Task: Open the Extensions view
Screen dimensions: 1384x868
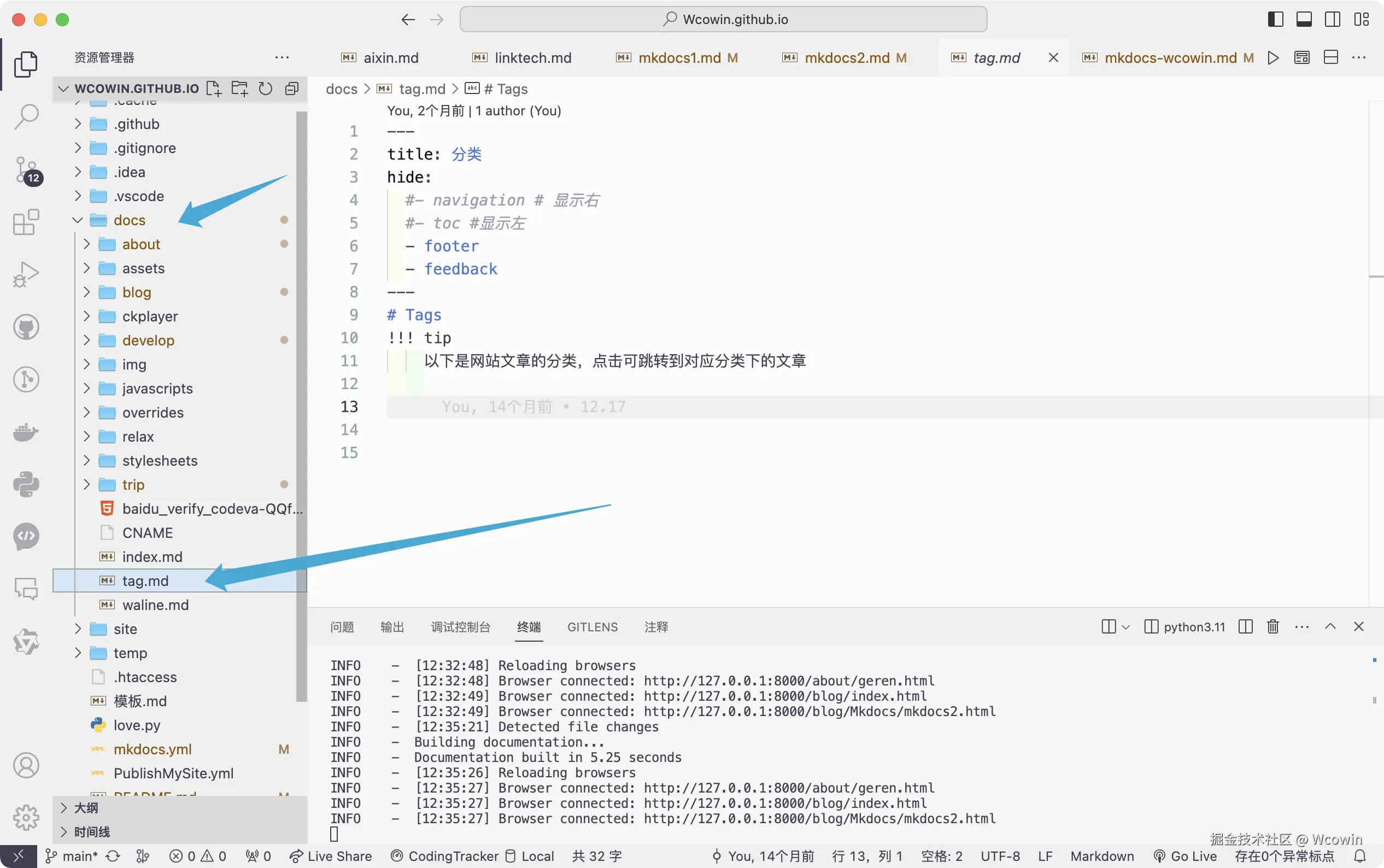Action: (26, 222)
